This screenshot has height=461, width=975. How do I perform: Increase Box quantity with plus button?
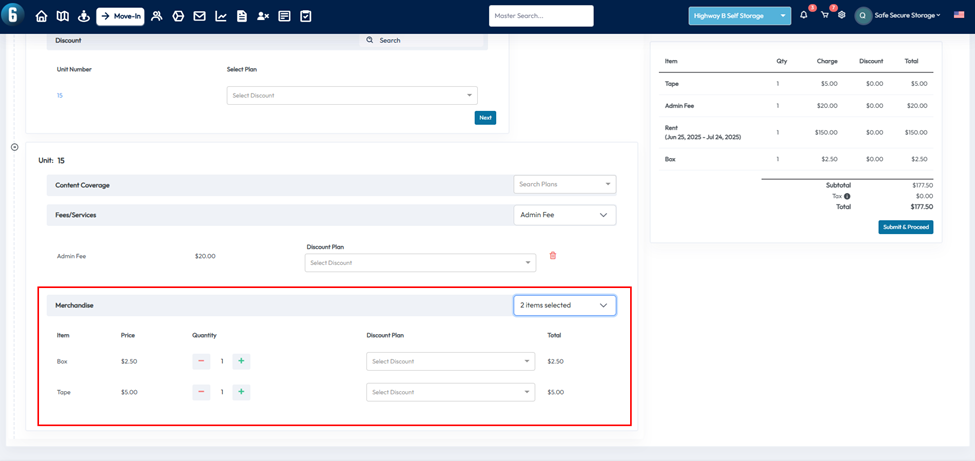[x=241, y=361]
